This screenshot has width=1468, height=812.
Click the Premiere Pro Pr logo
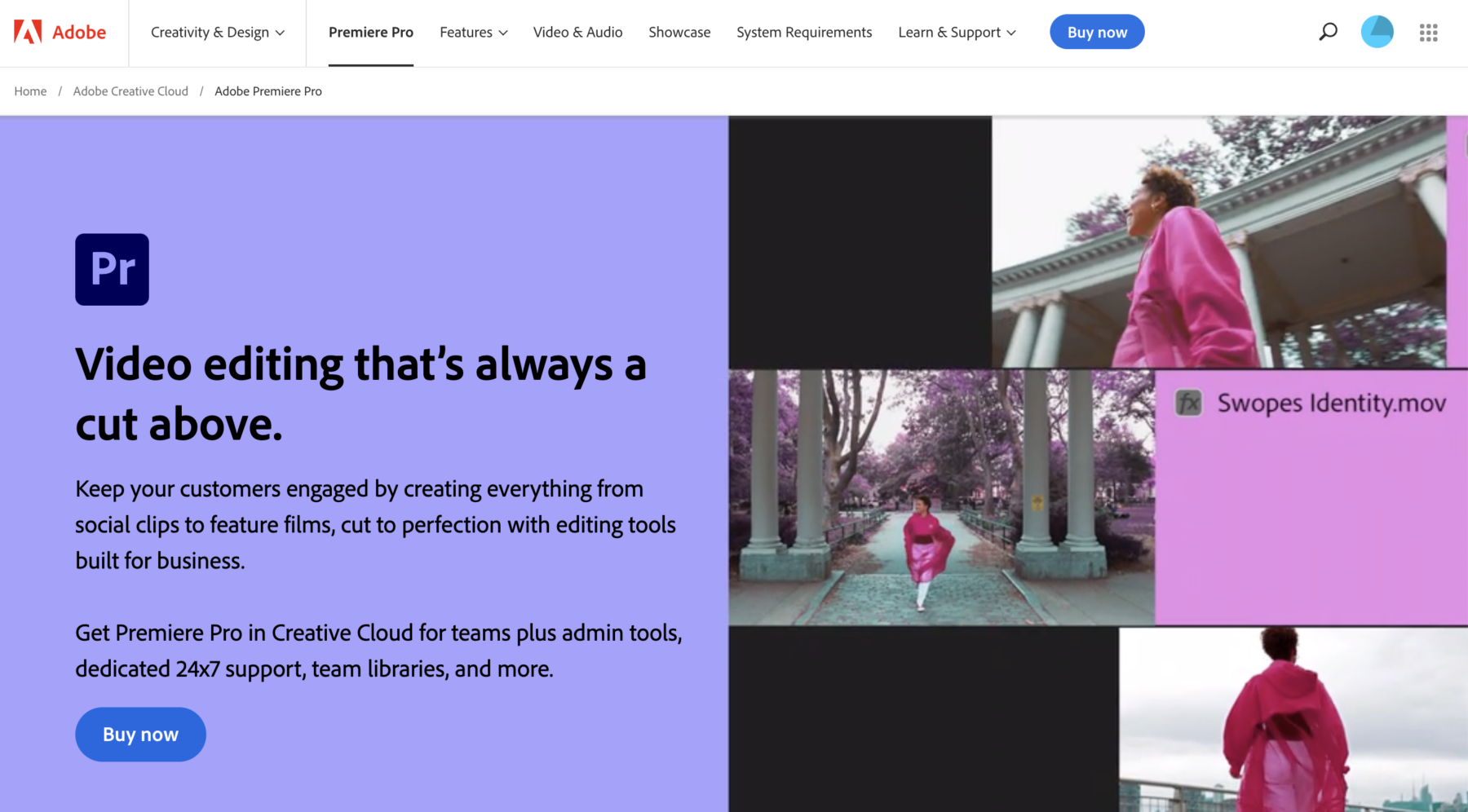tap(112, 269)
